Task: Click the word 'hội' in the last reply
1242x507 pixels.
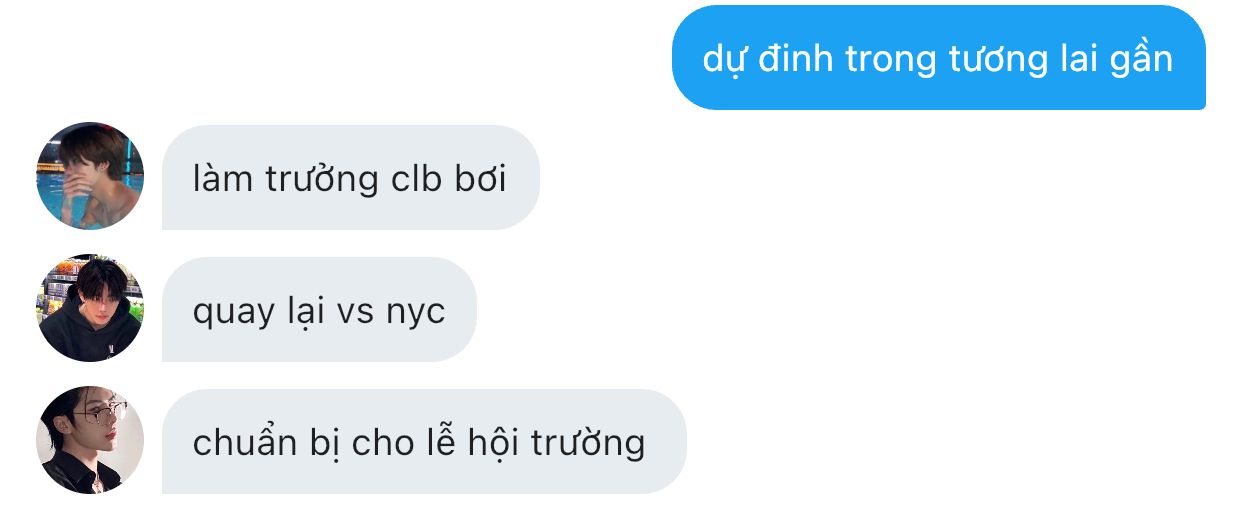Action: point(494,443)
